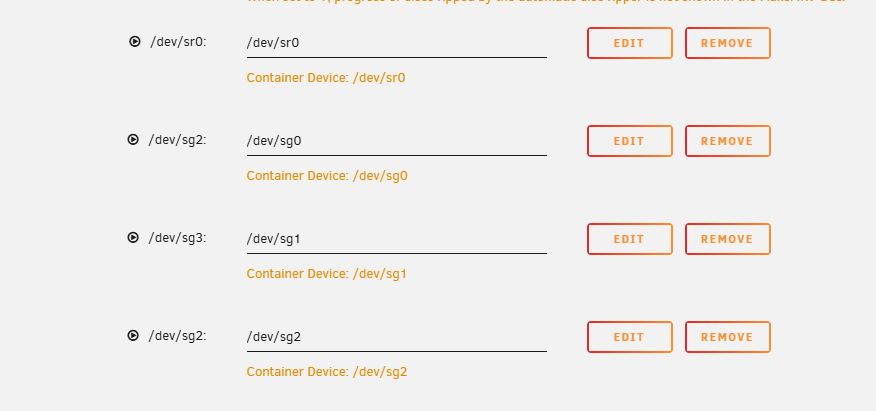Select the input field containing /dev/sg0
This screenshot has width=876, height=411.
(x=397, y=141)
